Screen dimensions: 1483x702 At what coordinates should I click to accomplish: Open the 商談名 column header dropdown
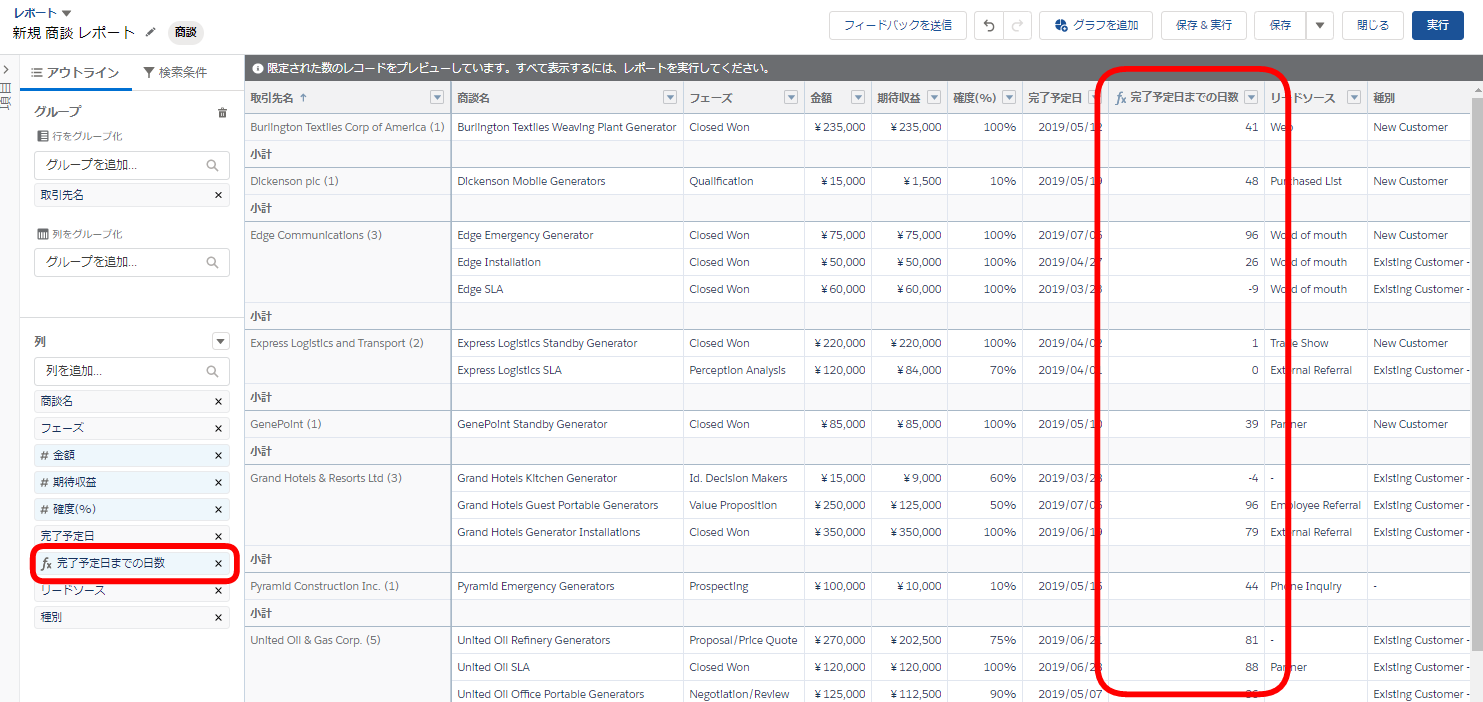(x=670, y=97)
